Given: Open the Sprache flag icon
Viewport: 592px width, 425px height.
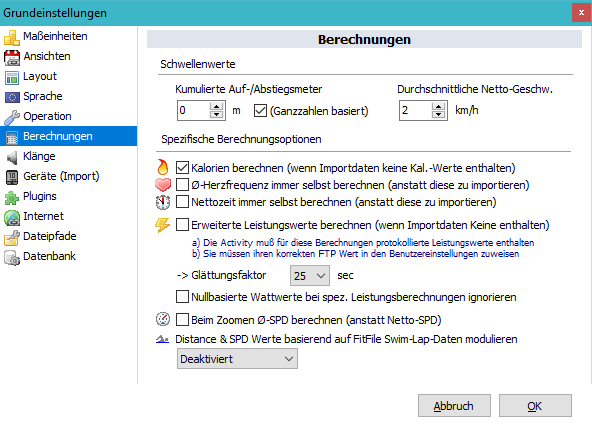Looking at the screenshot, I should click(x=12, y=97).
